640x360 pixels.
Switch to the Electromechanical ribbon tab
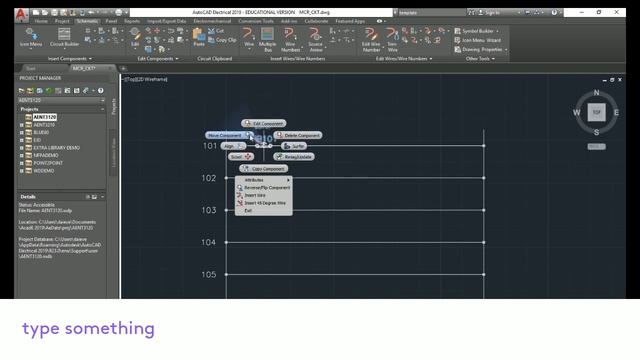212,21
